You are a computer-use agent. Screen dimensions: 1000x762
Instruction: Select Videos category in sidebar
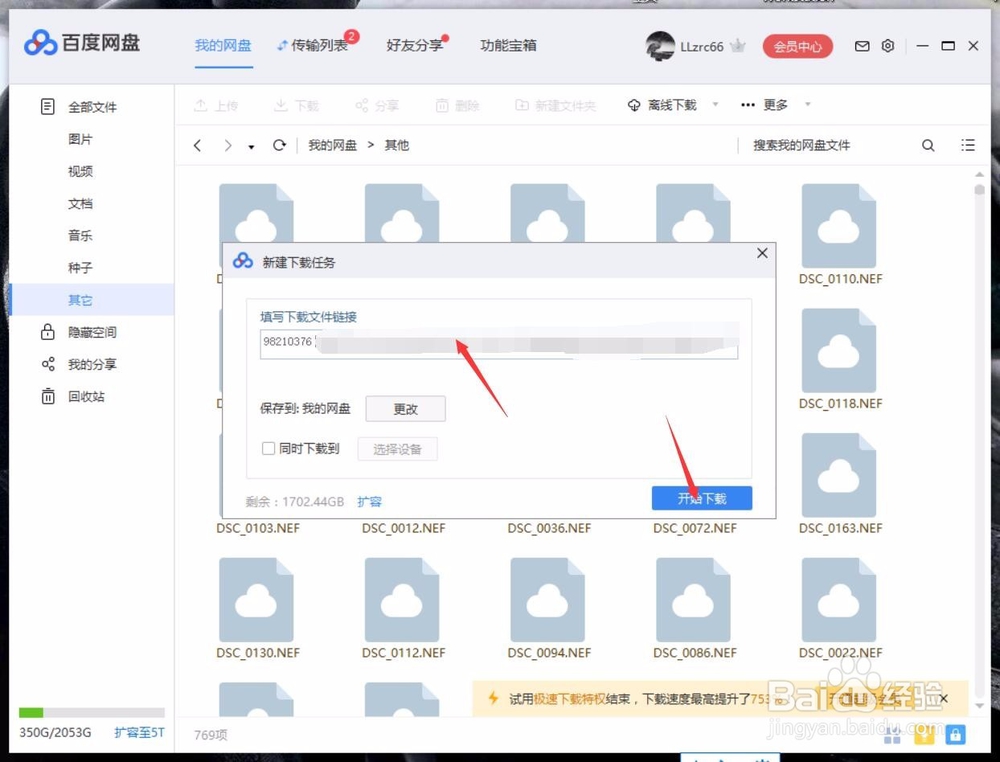click(x=80, y=171)
